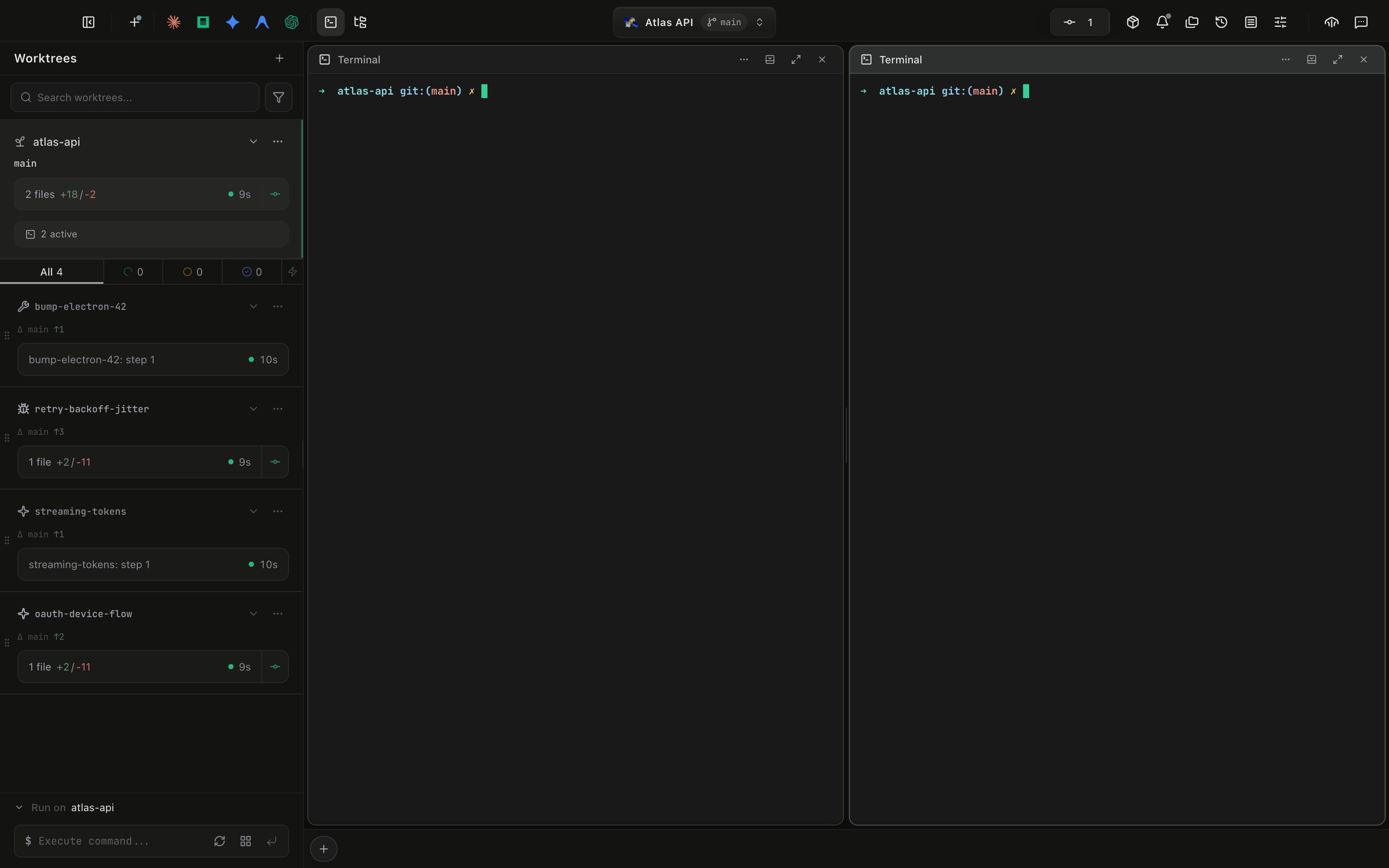Open retry-backoff-jitter 1 file changes row
The height and width of the screenshot is (868, 1389).
coord(139,461)
